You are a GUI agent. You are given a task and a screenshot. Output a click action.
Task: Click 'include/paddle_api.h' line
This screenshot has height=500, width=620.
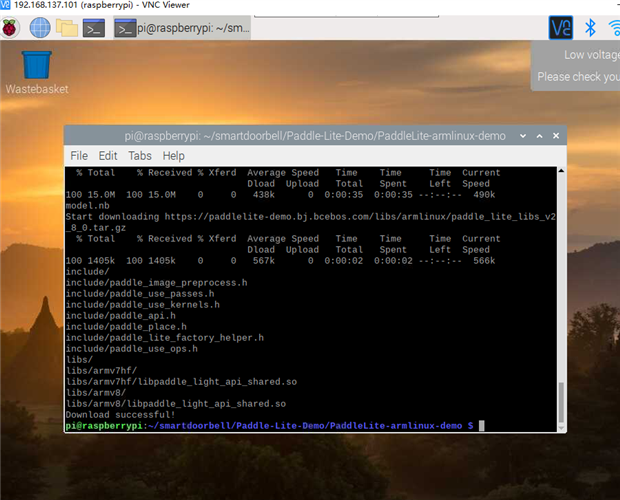click(x=121, y=316)
